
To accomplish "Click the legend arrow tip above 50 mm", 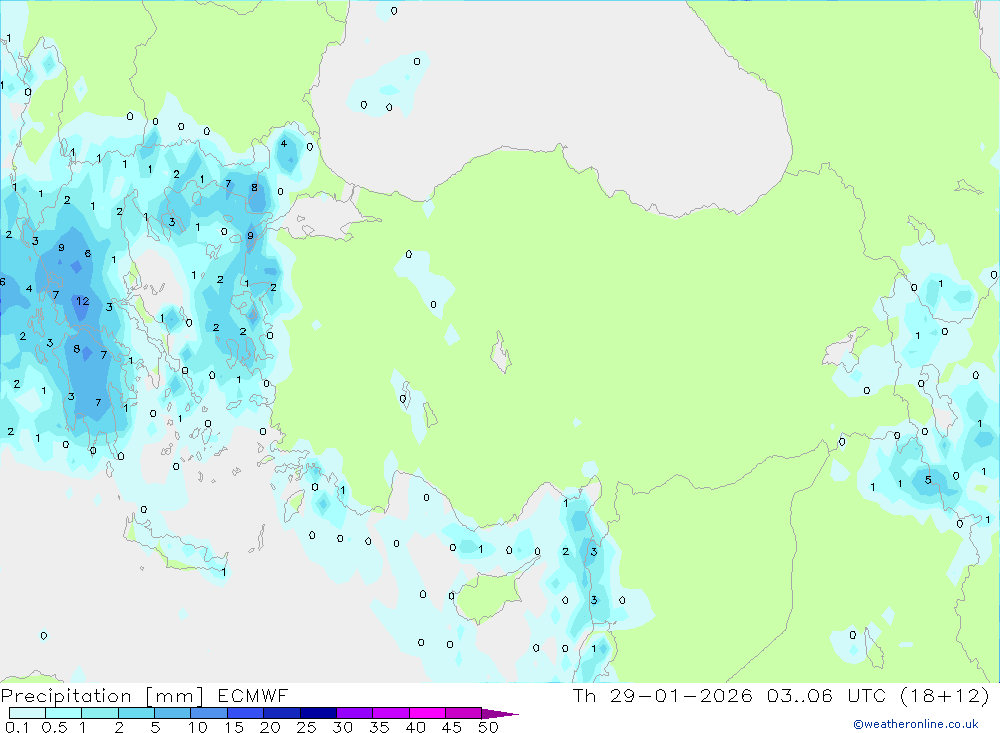I will click(499, 714).
